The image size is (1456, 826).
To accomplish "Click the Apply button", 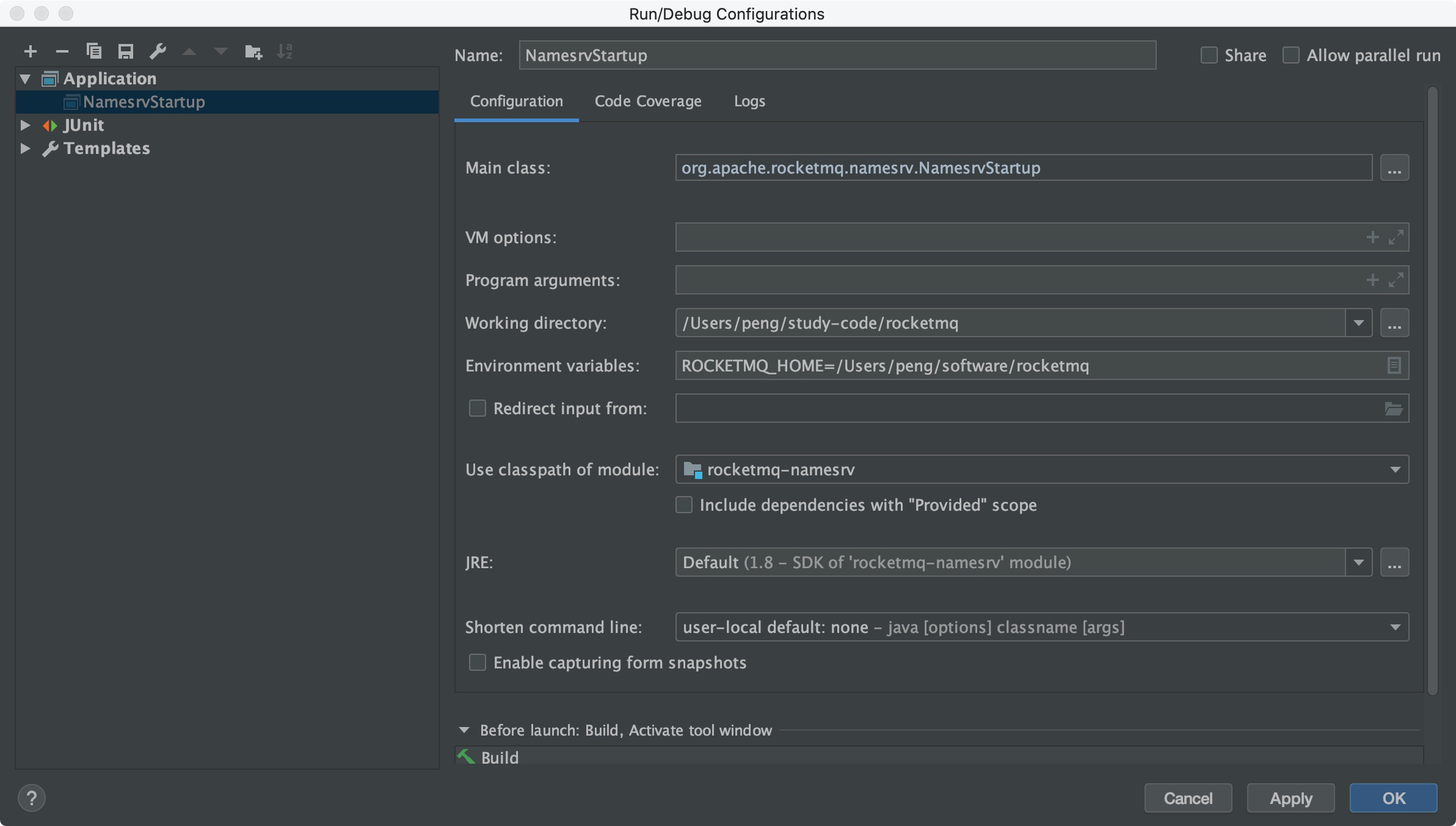I will tap(1290, 799).
